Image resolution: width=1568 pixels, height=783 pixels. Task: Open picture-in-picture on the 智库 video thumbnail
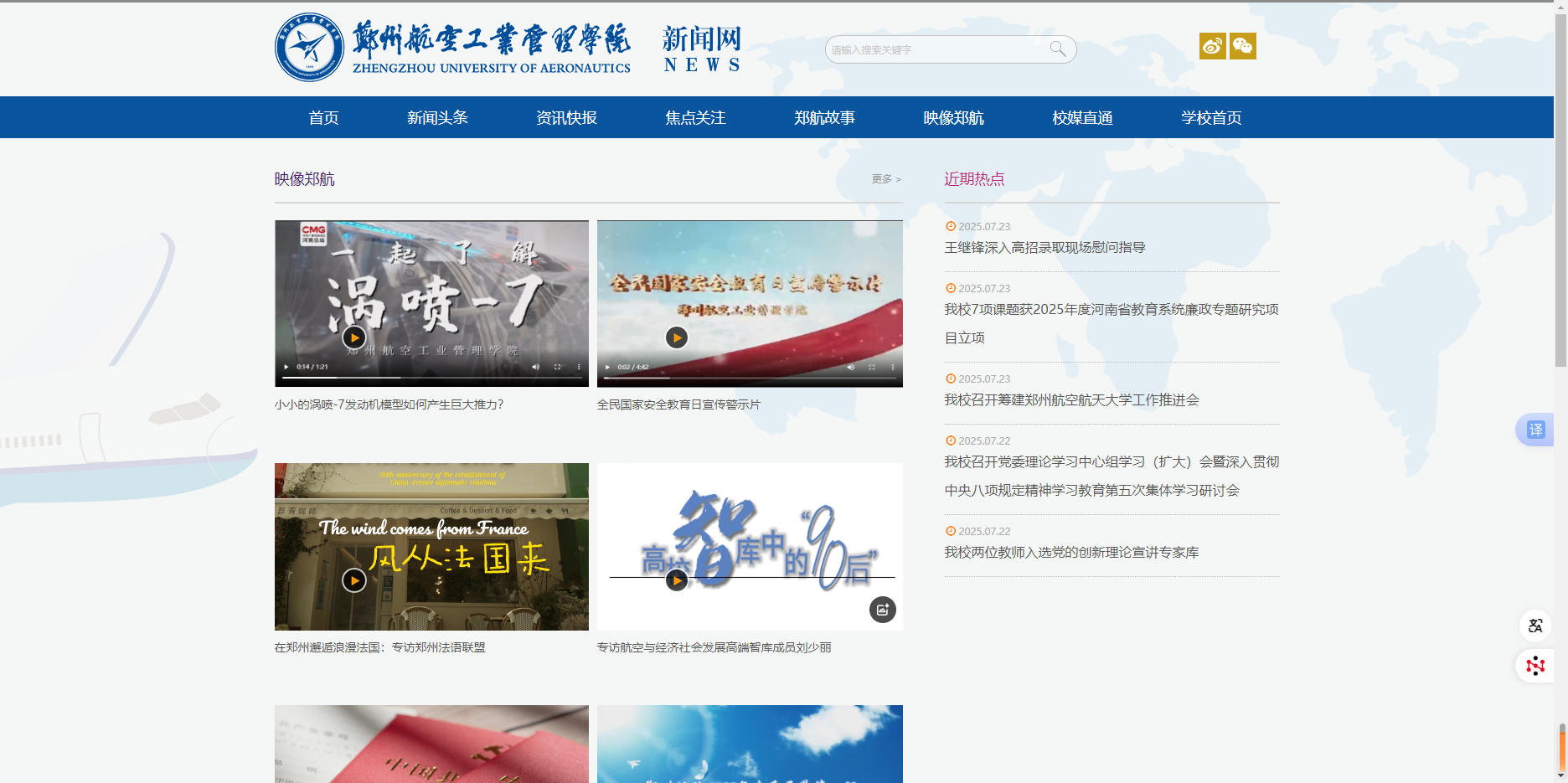tap(882, 610)
